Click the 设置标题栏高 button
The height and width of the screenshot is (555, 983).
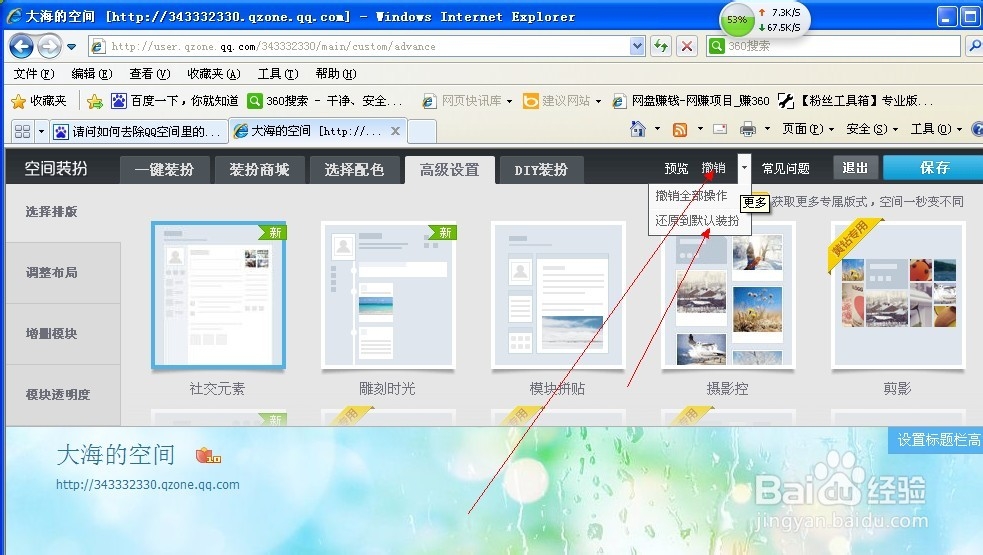tap(936, 440)
